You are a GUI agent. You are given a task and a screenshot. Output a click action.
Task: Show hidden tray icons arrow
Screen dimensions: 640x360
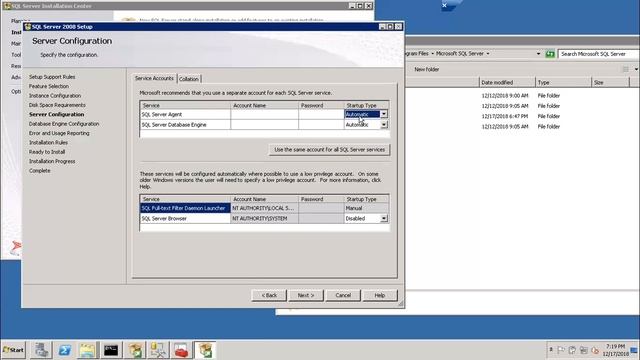pyautogui.click(x=551, y=349)
